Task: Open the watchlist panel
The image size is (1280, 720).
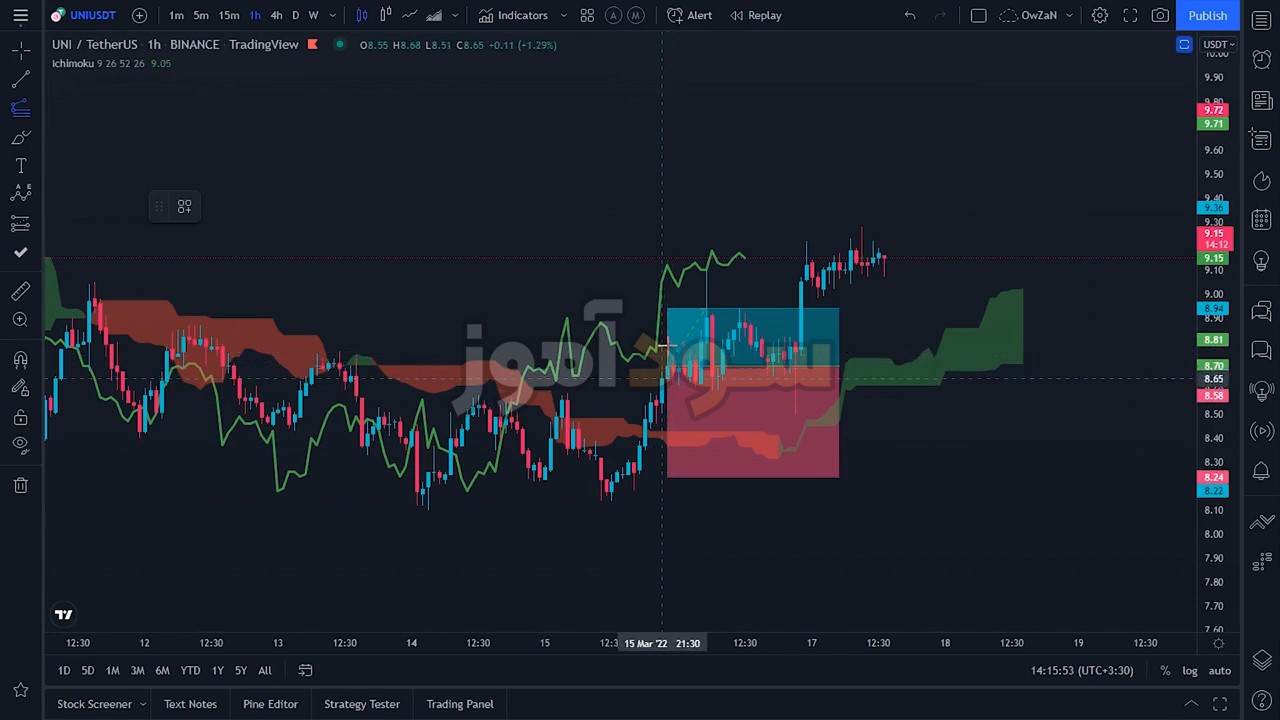Action: tap(1261, 21)
